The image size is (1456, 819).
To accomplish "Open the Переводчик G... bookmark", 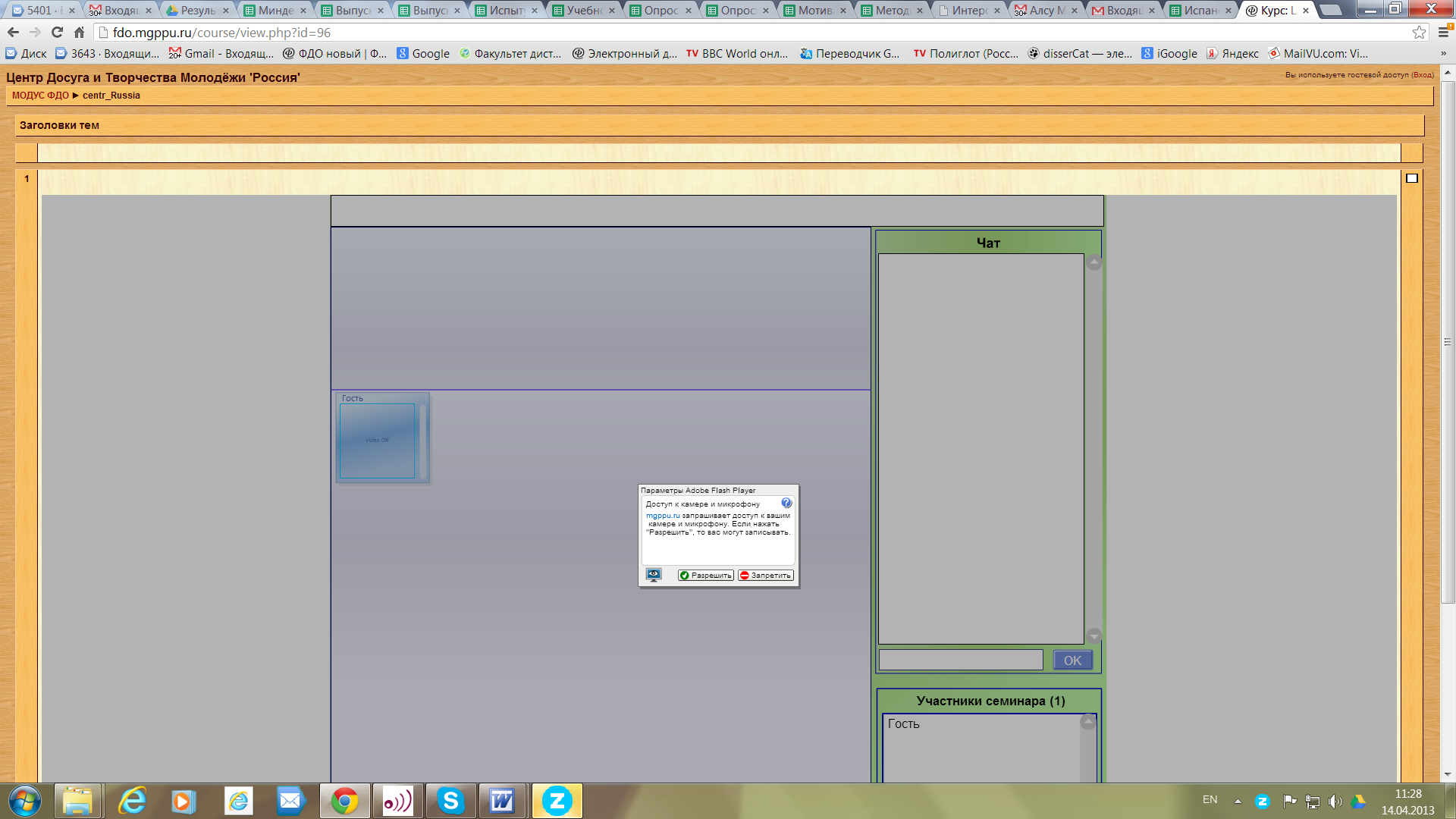I will pyautogui.click(x=850, y=54).
